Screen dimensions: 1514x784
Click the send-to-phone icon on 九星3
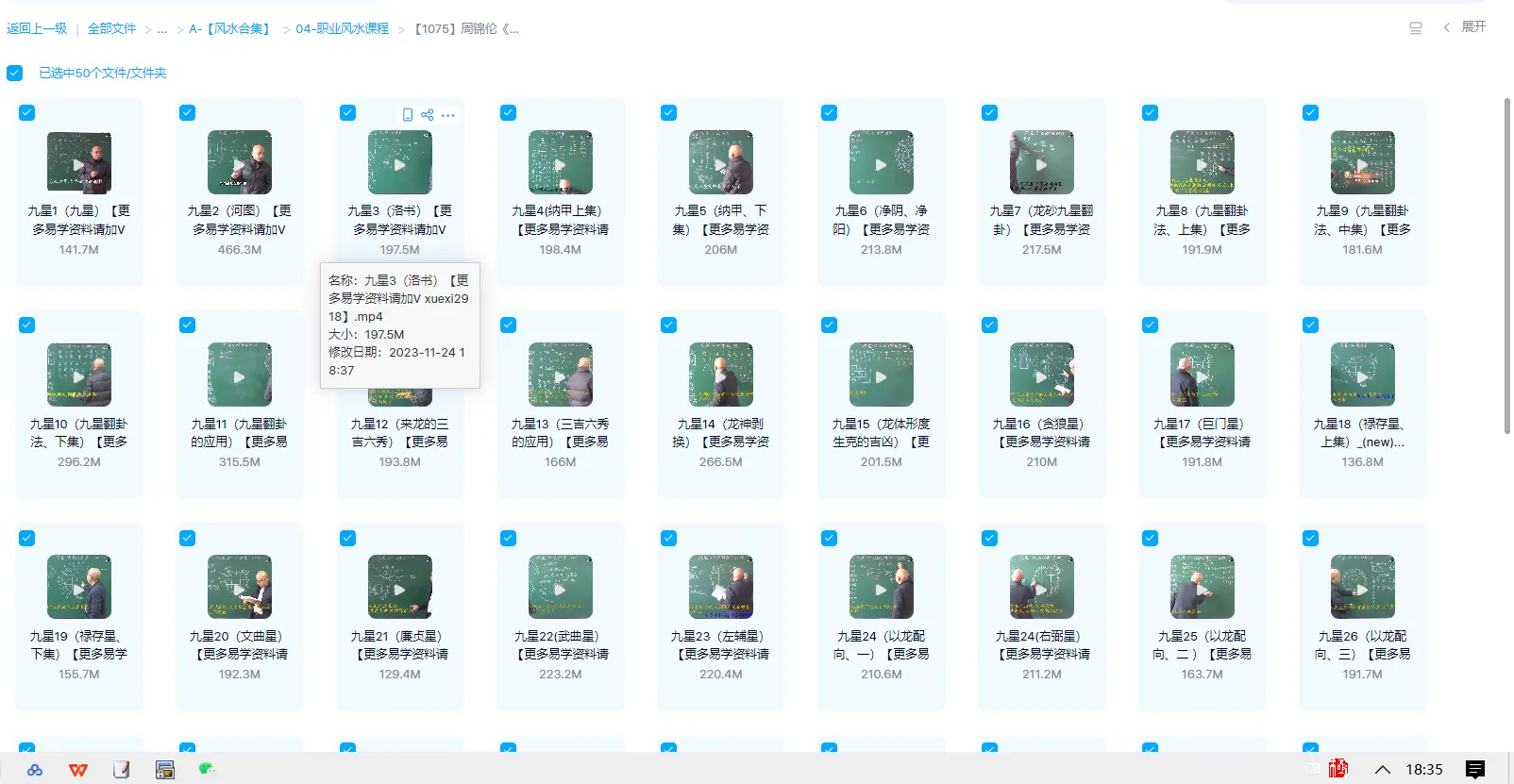408,115
